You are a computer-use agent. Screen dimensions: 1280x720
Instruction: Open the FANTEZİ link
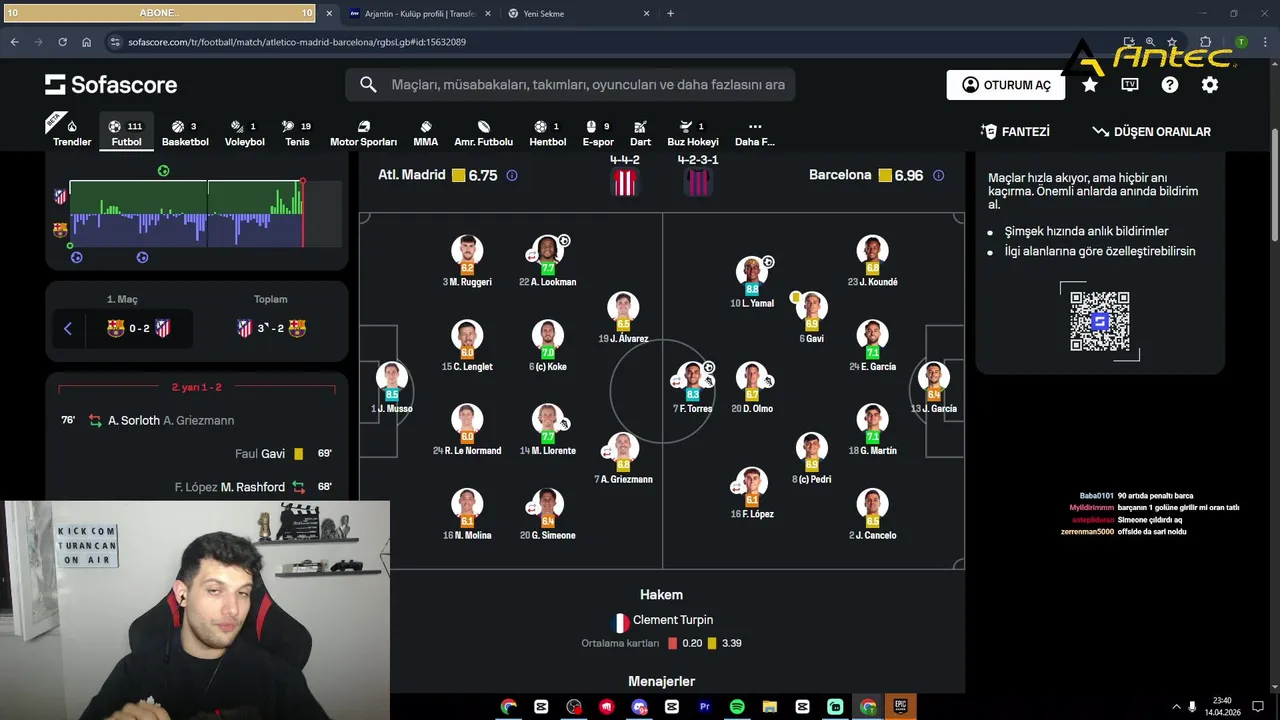(1015, 132)
